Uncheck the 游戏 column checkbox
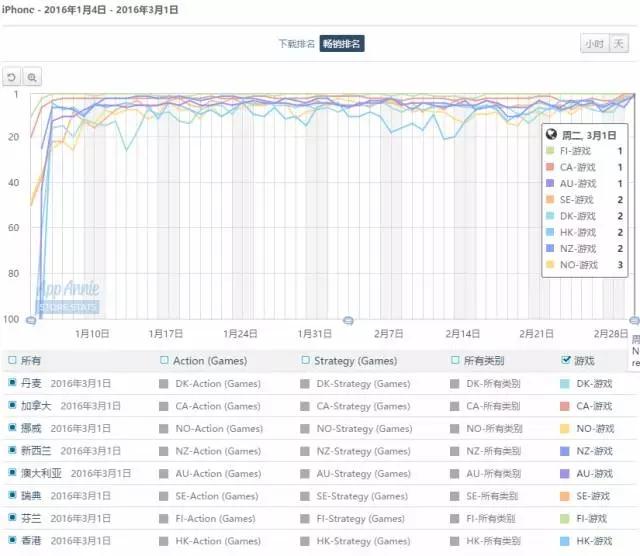This screenshot has width=640, height=556. tap(566, 360)
